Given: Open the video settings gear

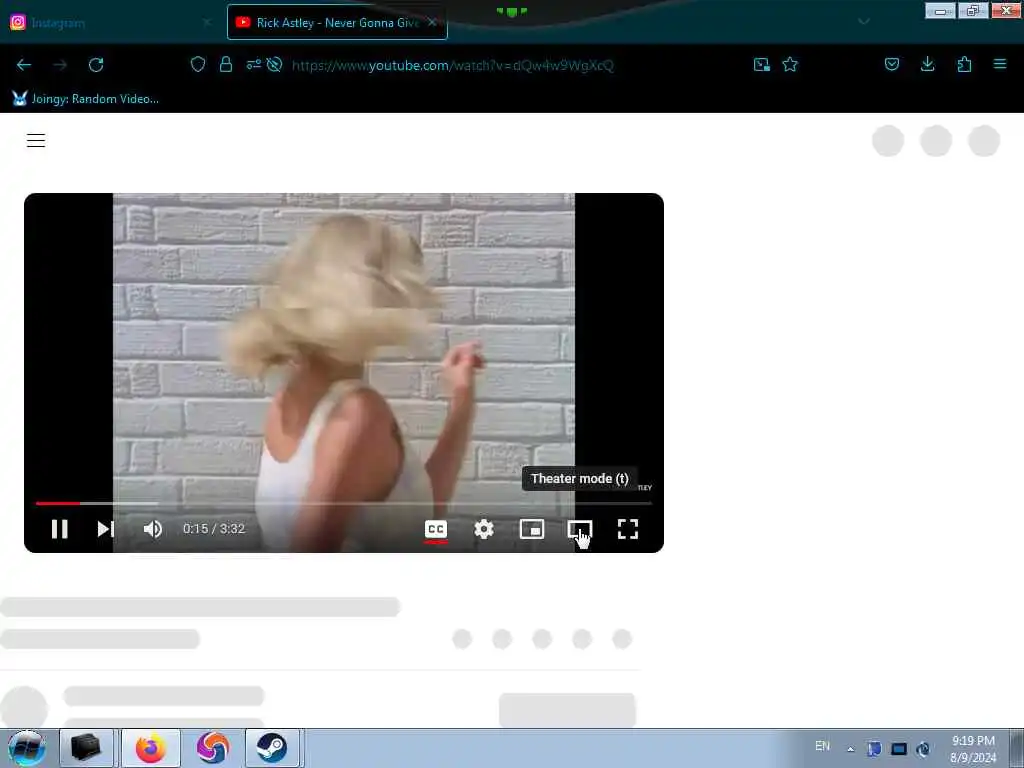Looking at the screenshot, I should [484, 529].
